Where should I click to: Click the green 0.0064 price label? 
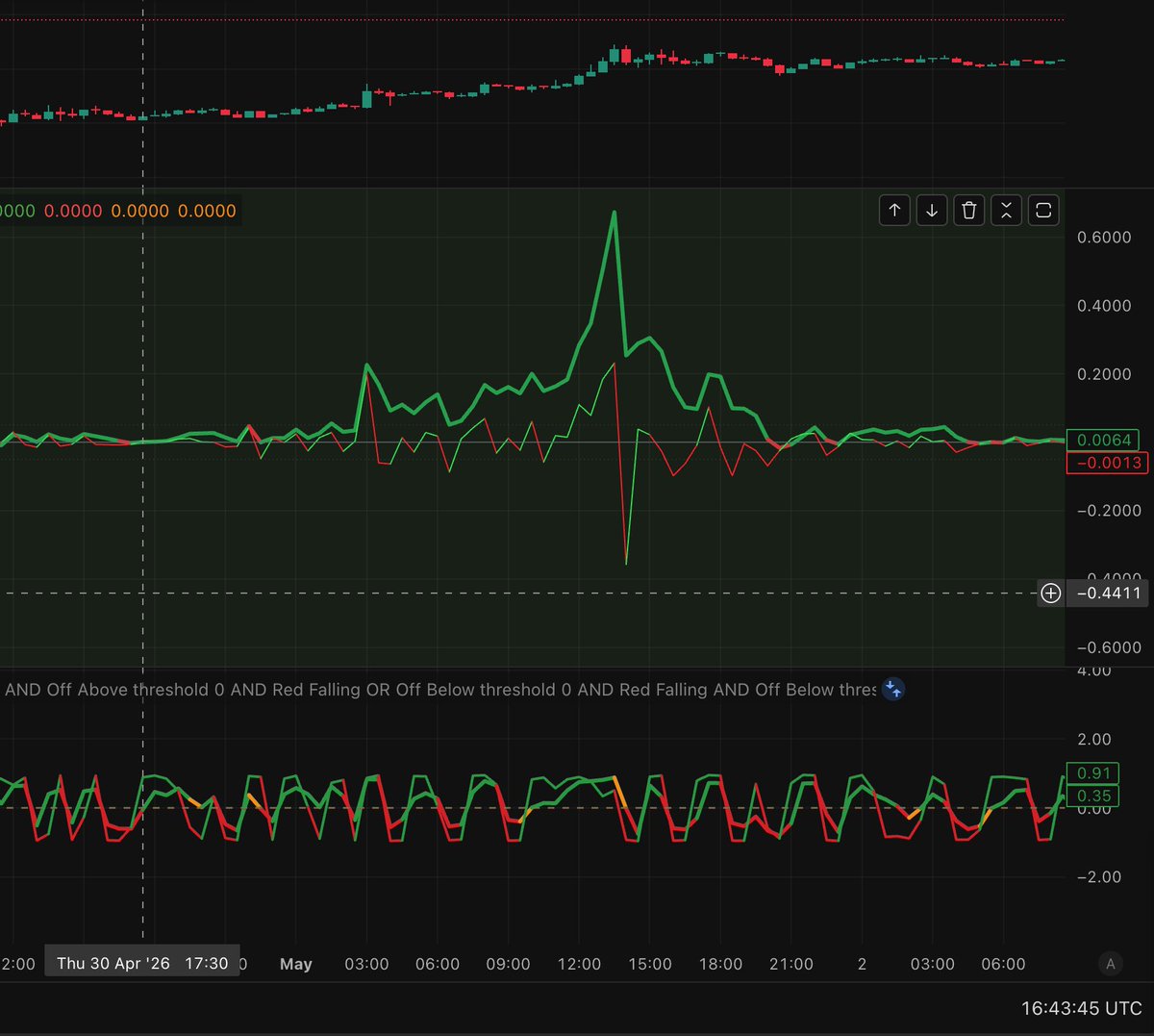(1104, 440)
